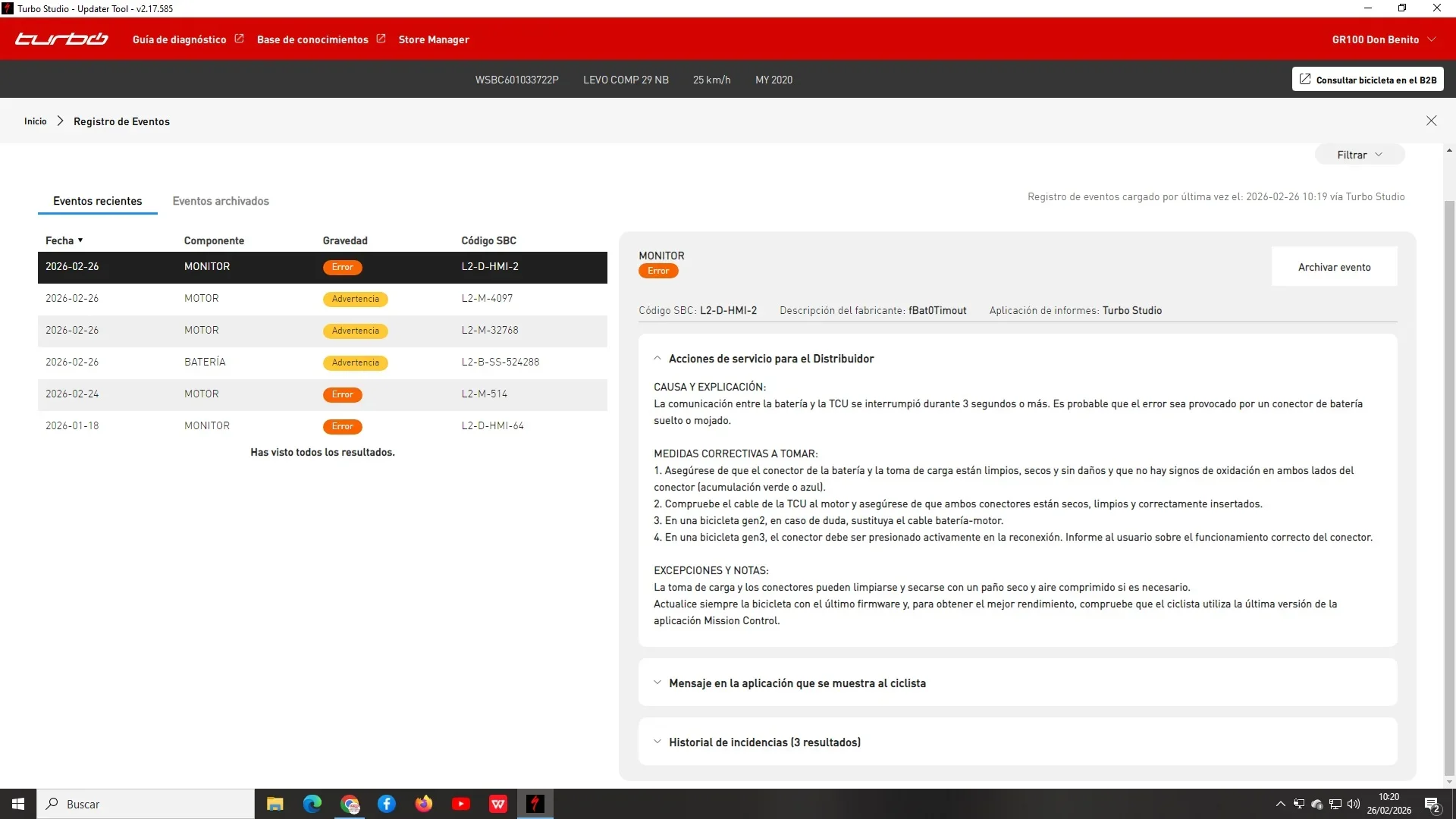Launch Firefox from the taskbar
Image resolution: width=1456 pixels, height=819 pixels.
tap(424, 804)
